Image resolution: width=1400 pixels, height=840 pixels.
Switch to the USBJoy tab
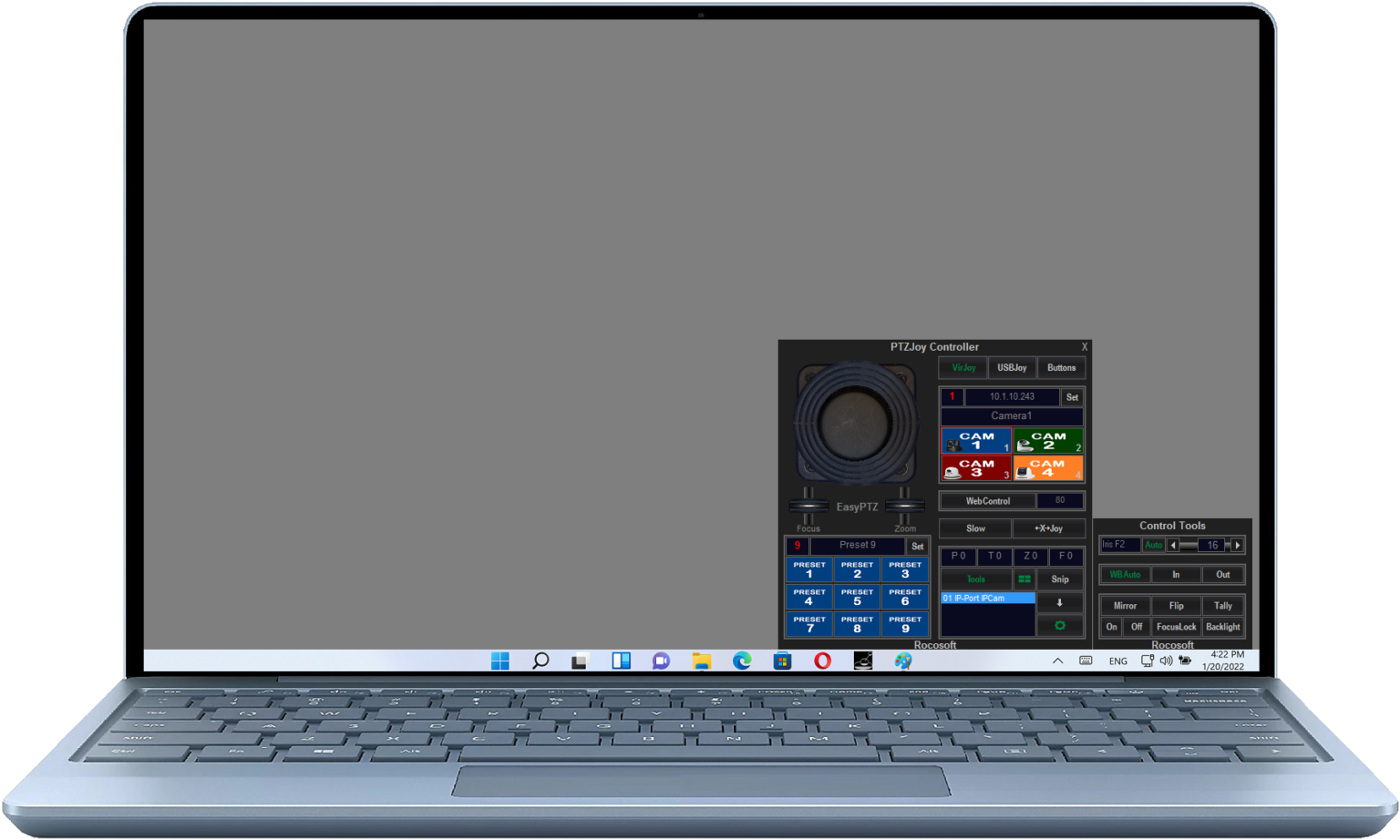pyautogui.click(x=1012, y=367)
